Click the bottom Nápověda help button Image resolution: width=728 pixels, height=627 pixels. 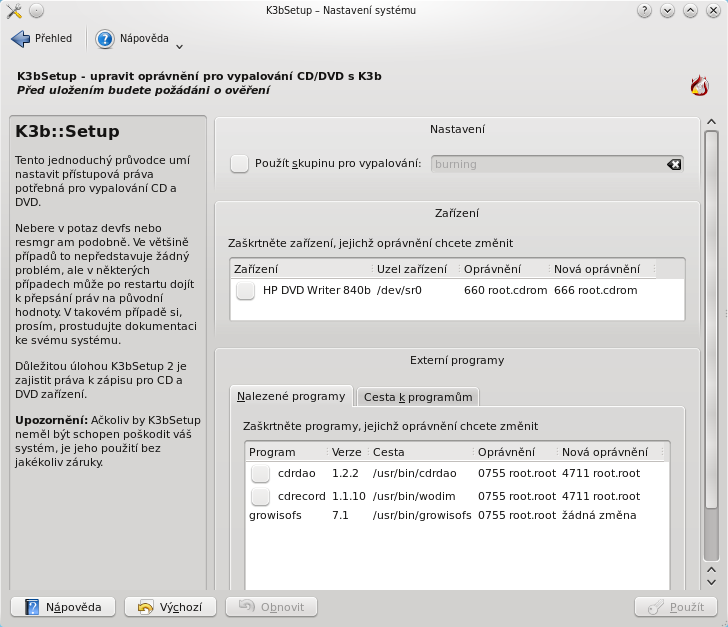[63, 607]
